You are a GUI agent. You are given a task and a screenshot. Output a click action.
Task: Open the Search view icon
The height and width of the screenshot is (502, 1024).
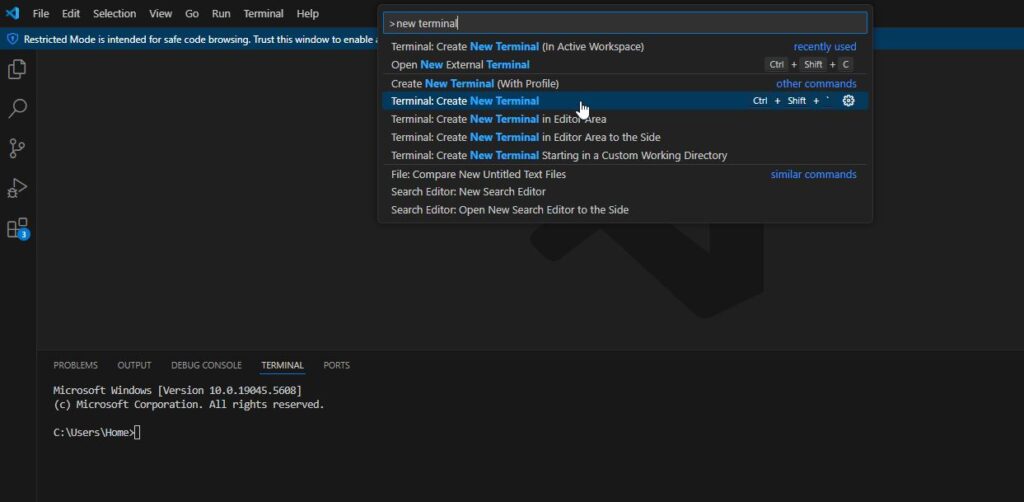17,109
